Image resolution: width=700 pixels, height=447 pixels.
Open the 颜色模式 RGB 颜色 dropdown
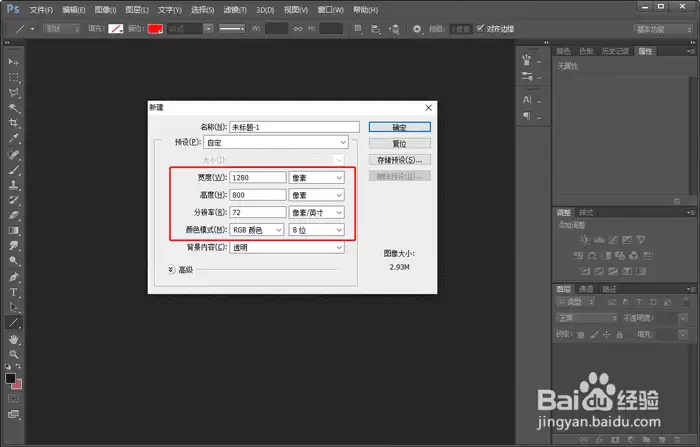click(257, 230)
